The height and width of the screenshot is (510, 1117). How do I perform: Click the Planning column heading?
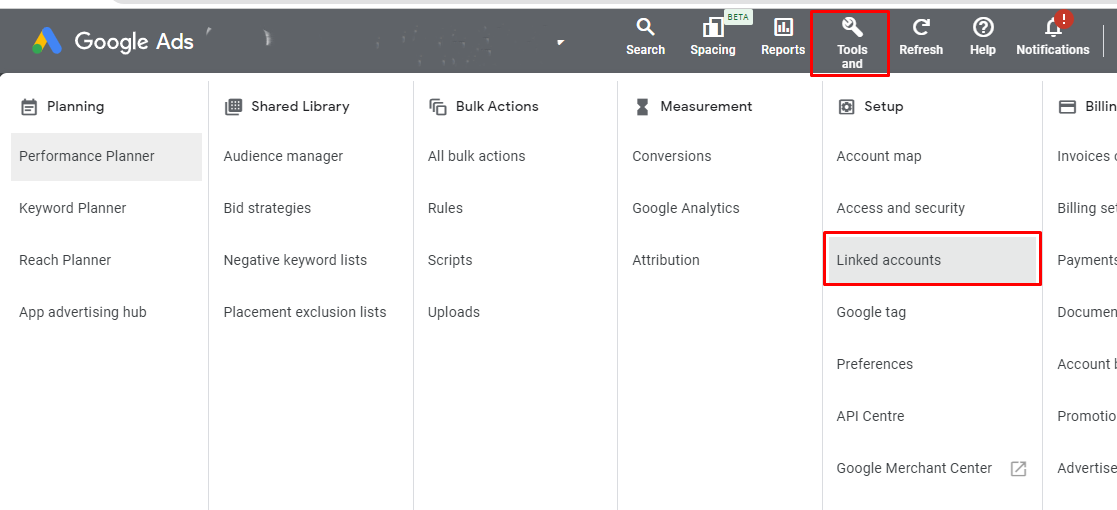coord(76,106)
